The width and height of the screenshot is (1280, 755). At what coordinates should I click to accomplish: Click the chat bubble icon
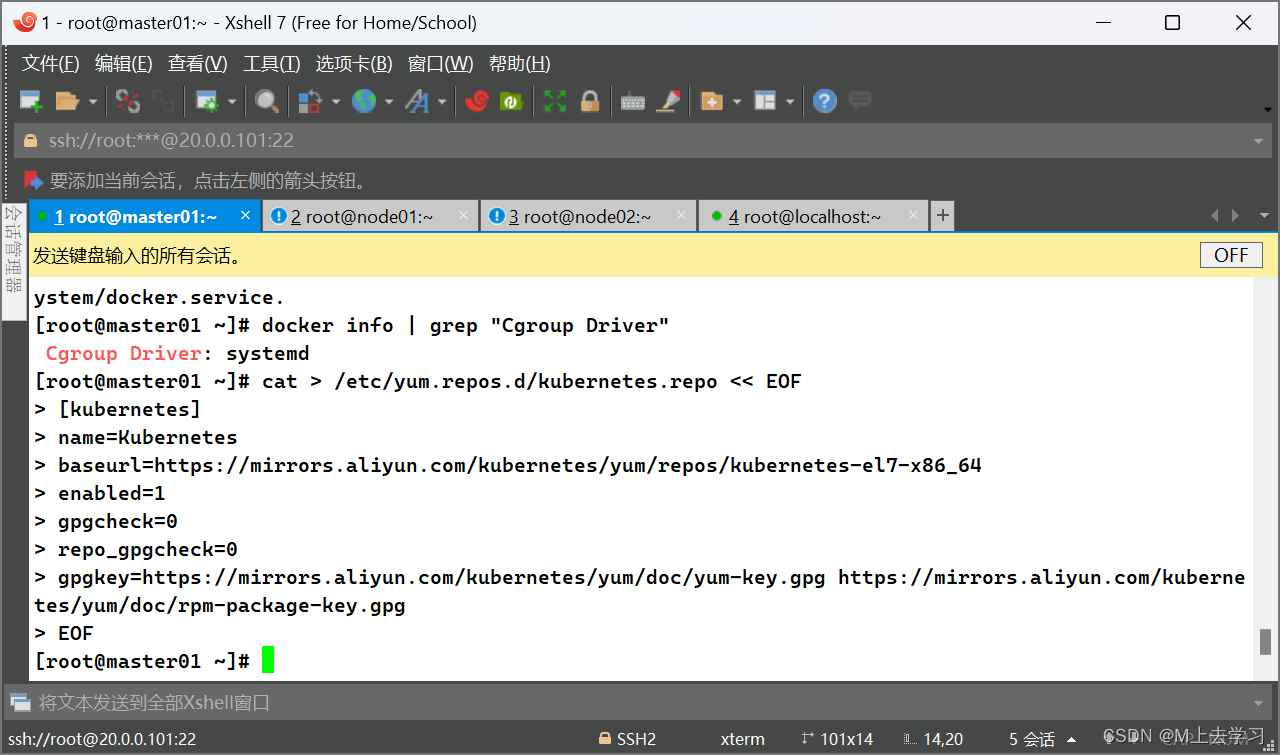point(859,101)
